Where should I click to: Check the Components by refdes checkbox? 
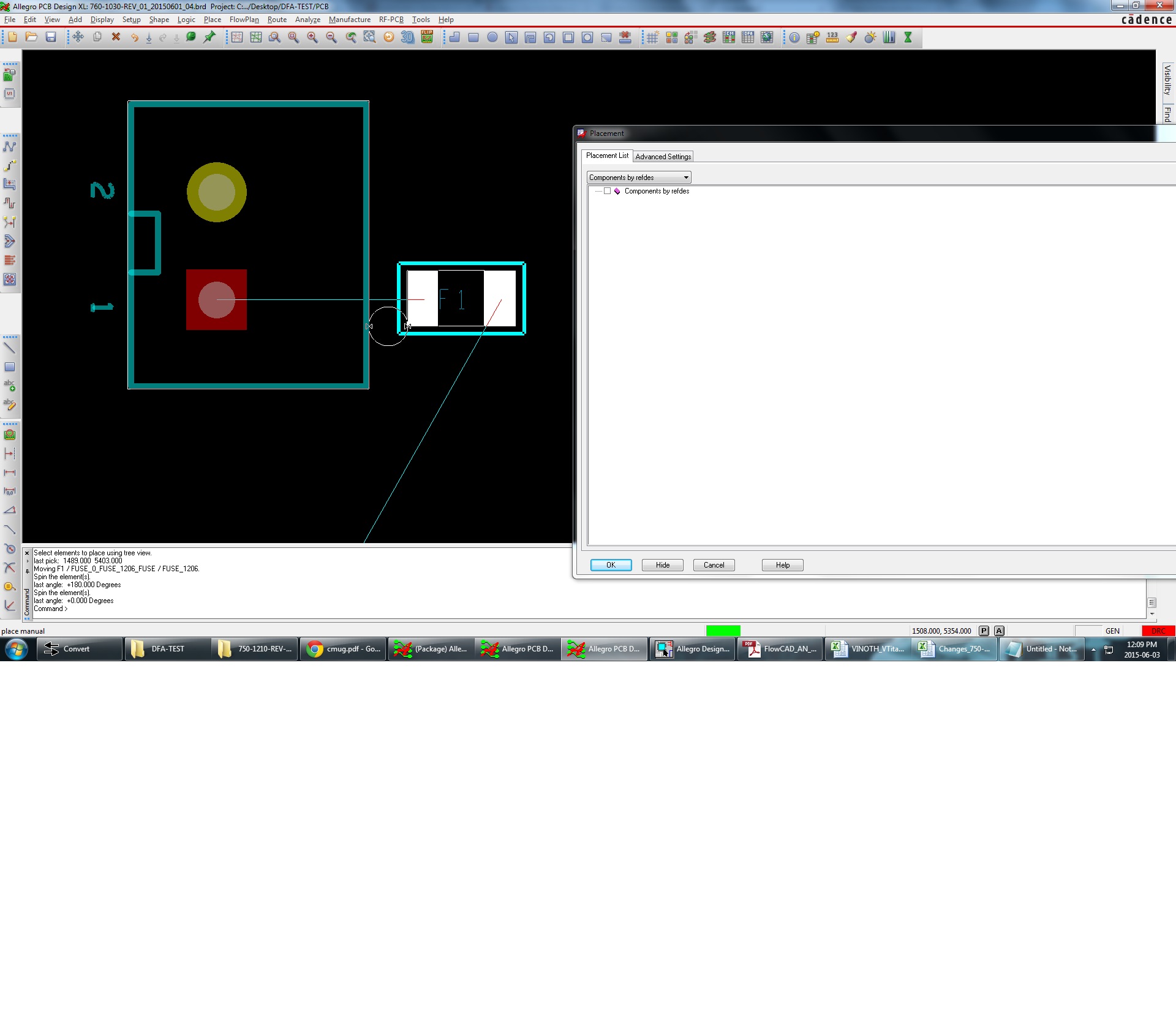click(607, 191)
